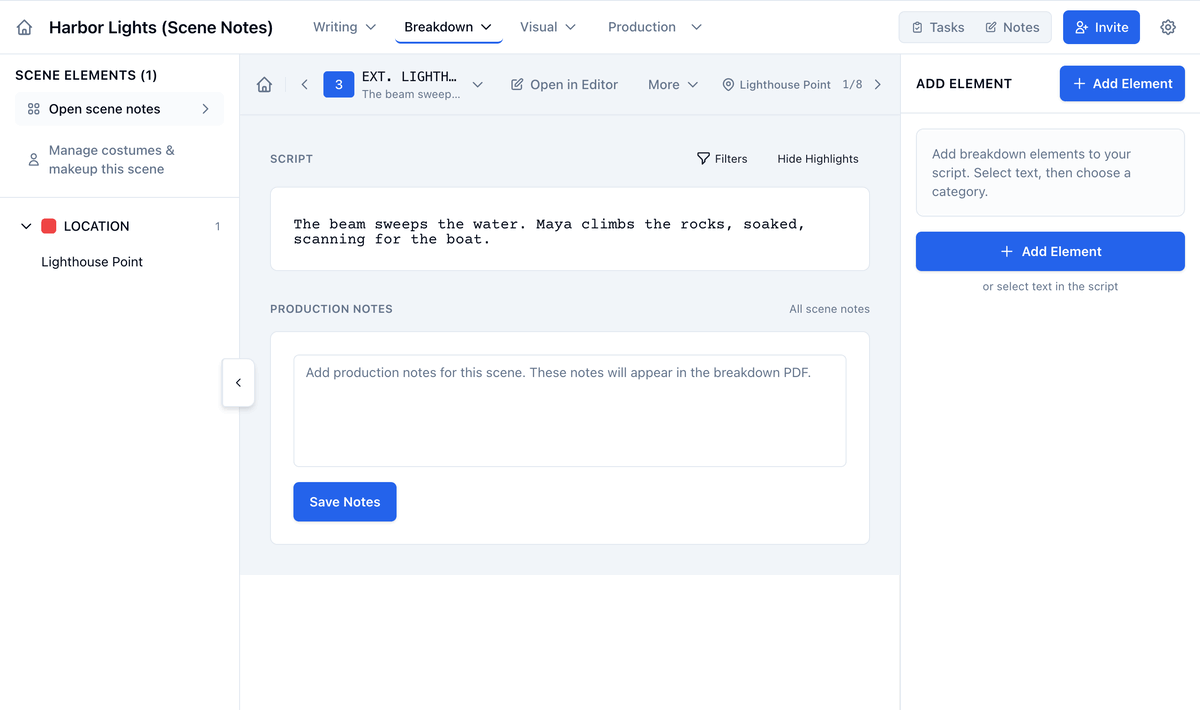
Task: Click Add Element in the panel header
Action: tap(1122, 84)
